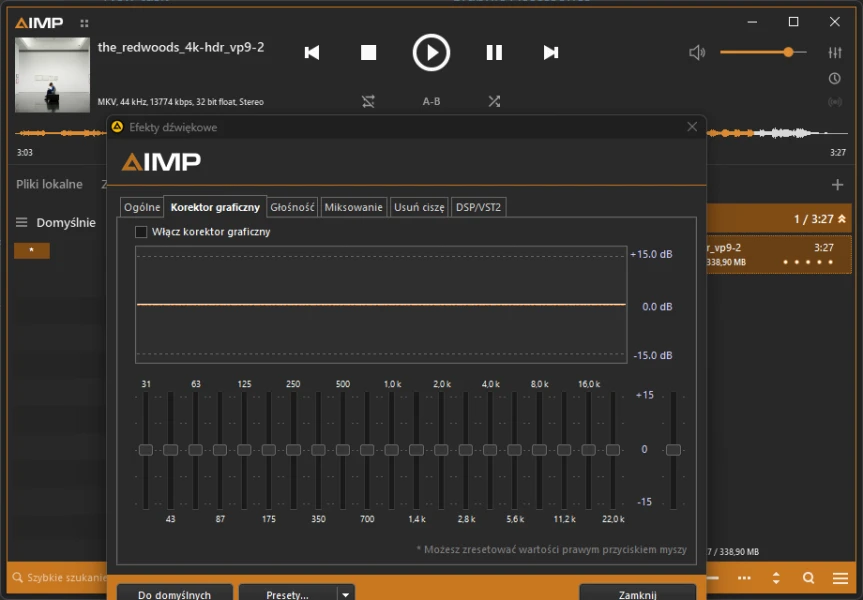Open the equalizer sliders icon
Viewport: 863px width, 600px height.
835,52
